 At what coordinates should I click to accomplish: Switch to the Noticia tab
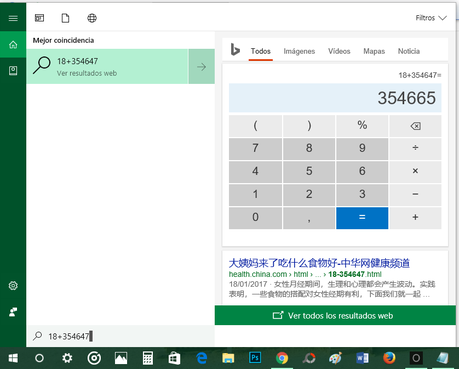pyautogui.click(x=409, y=51)
